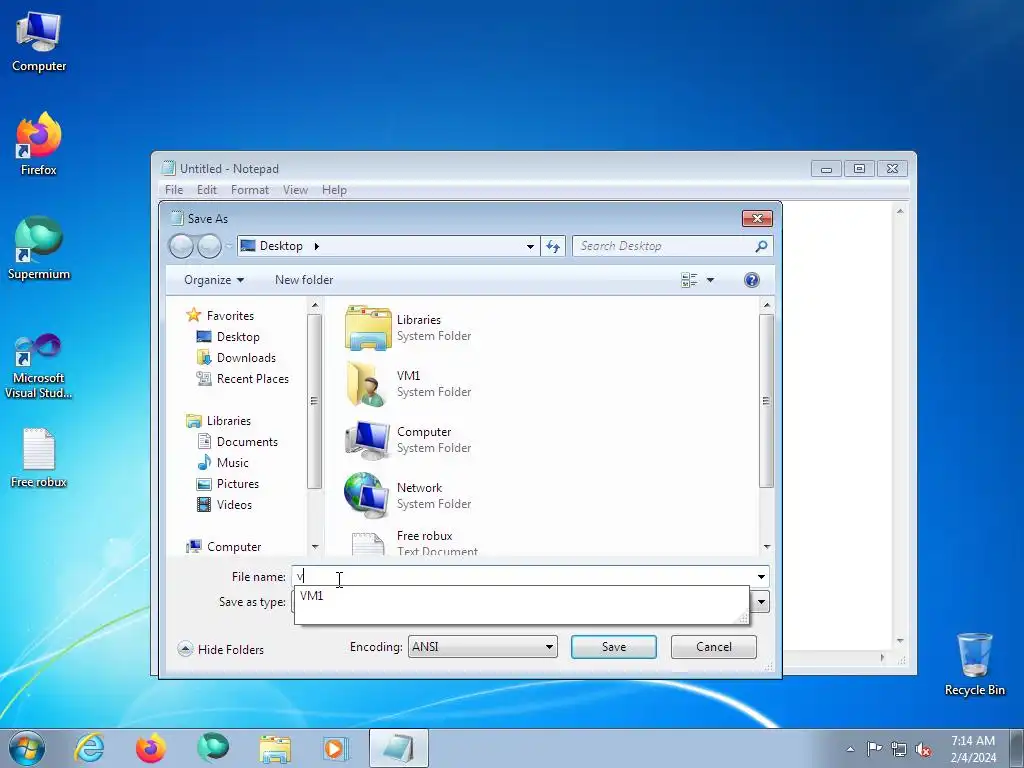Refresh the Desktop folder listing

(x=553, y=246)
